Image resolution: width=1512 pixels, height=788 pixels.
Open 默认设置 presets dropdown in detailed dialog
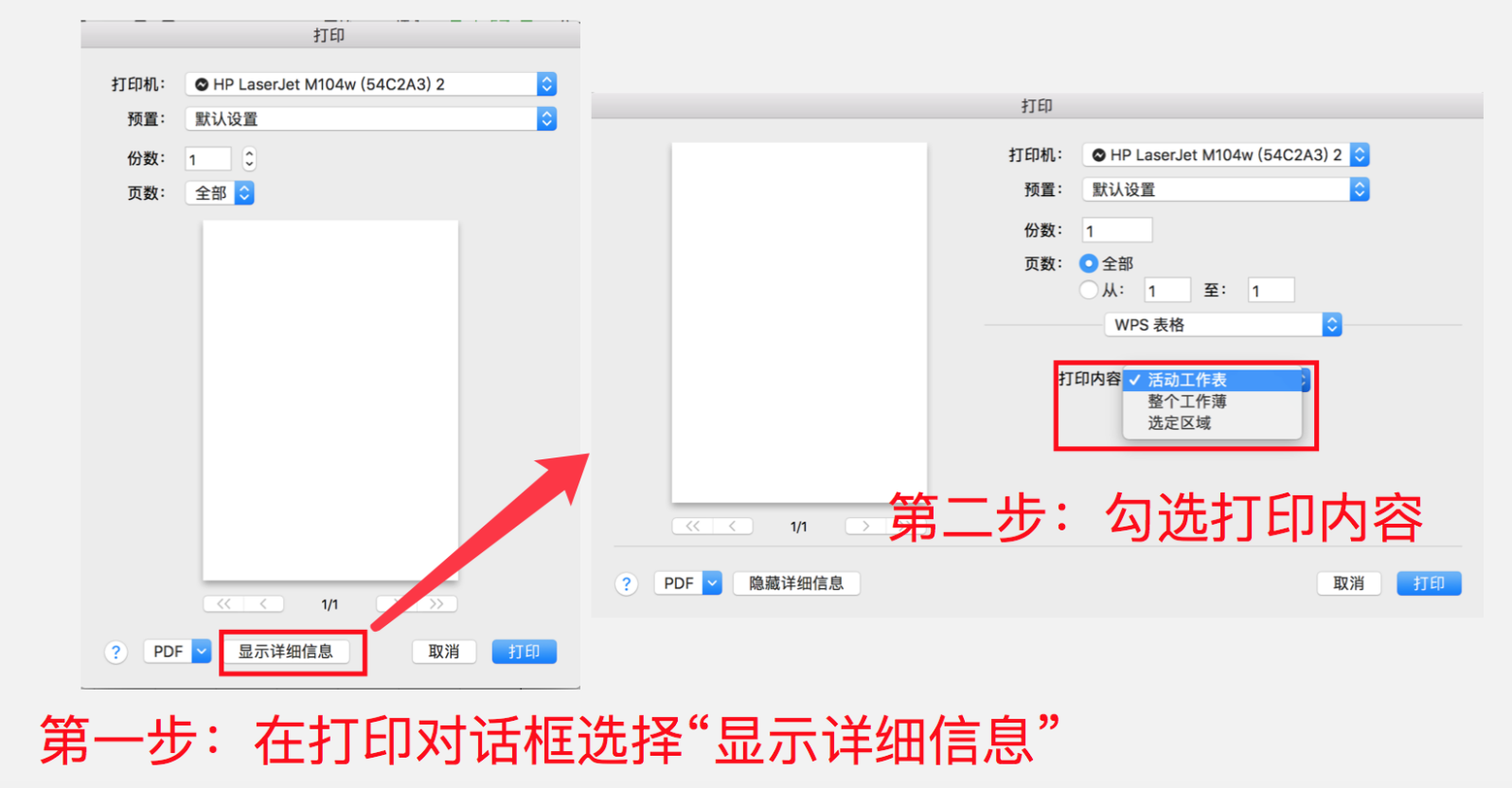pos(1226,189)
